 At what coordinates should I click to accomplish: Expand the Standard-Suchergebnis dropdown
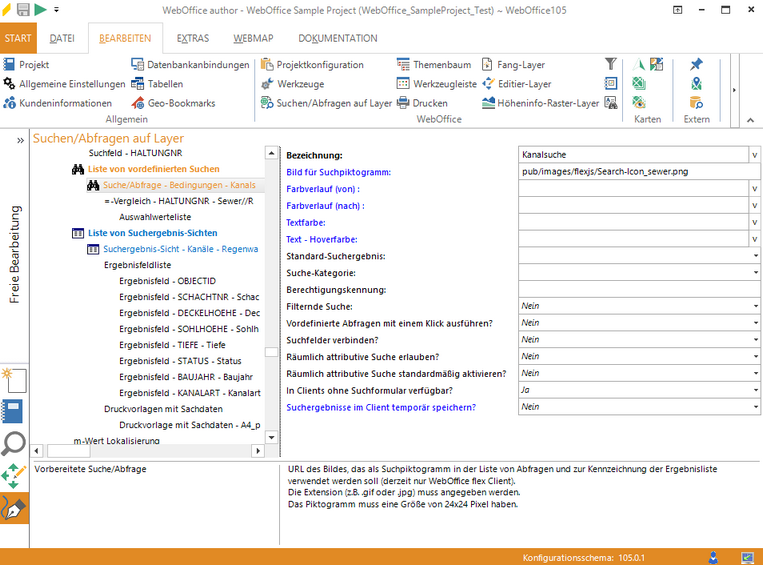pos(755,256)
